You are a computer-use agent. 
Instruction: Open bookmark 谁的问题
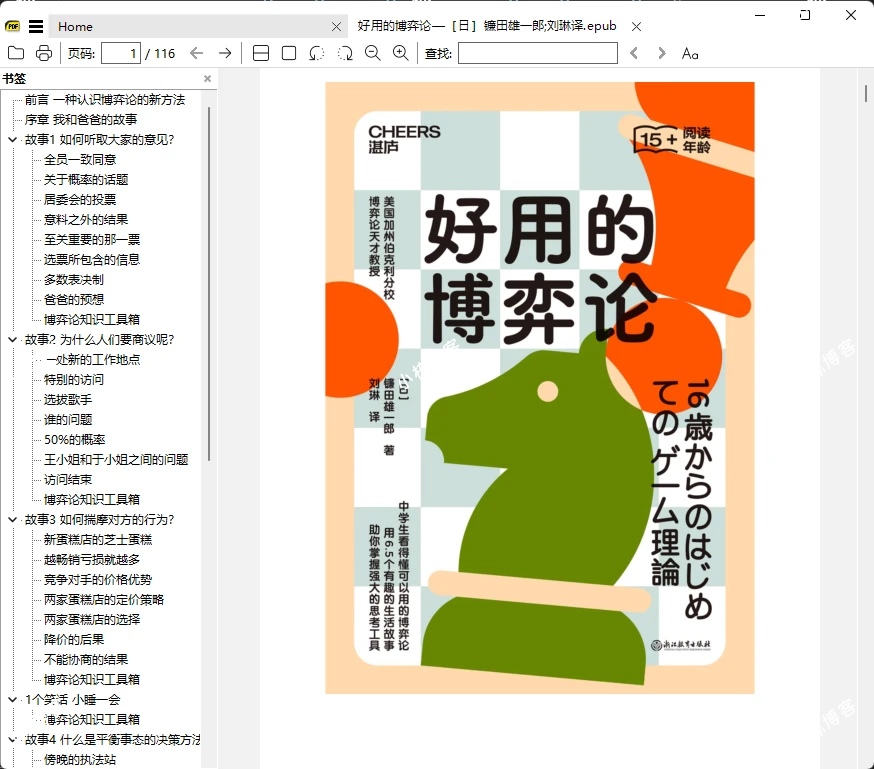(x=68, y=420)
